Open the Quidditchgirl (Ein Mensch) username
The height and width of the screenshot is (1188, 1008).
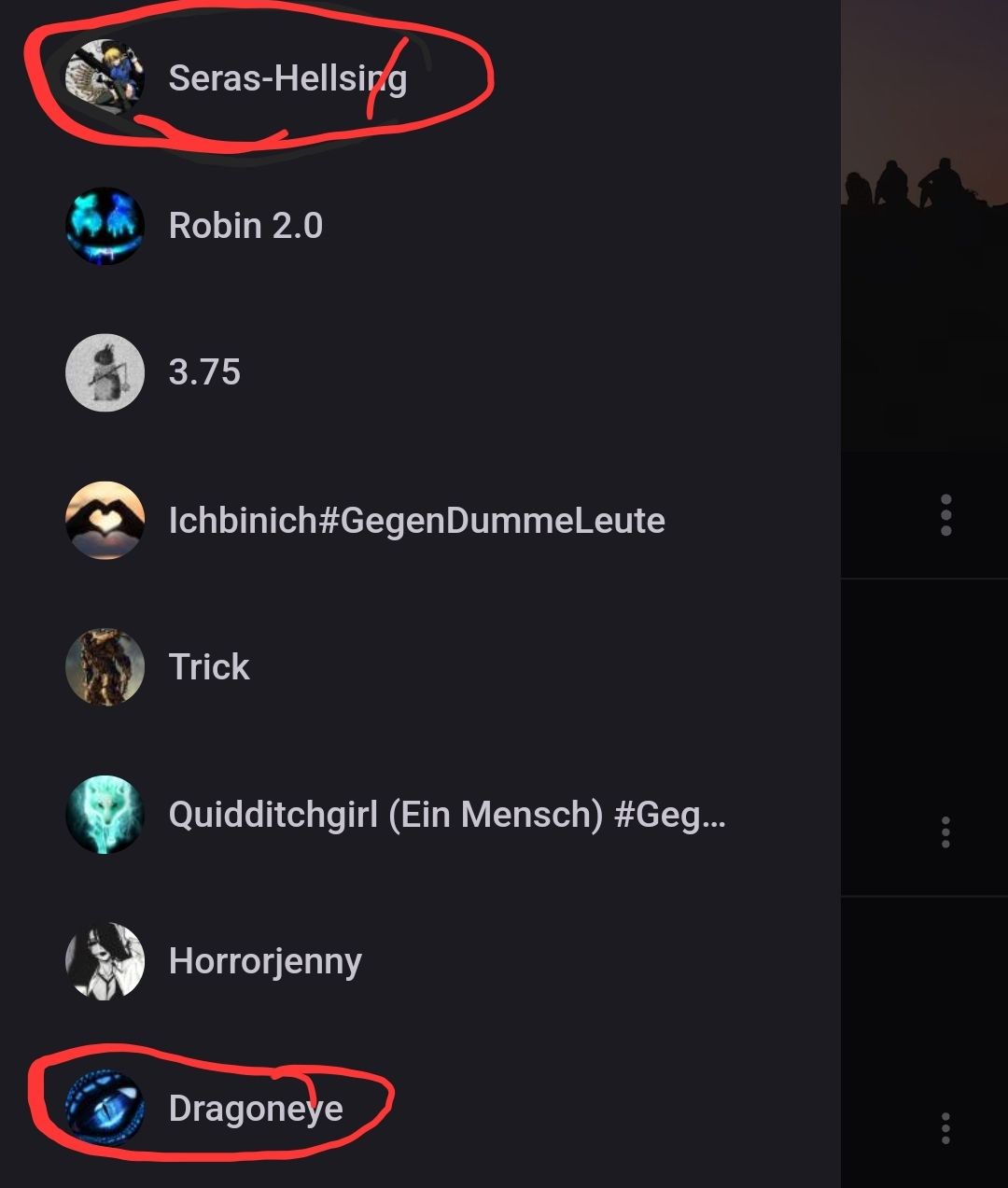tap(446, 815)
